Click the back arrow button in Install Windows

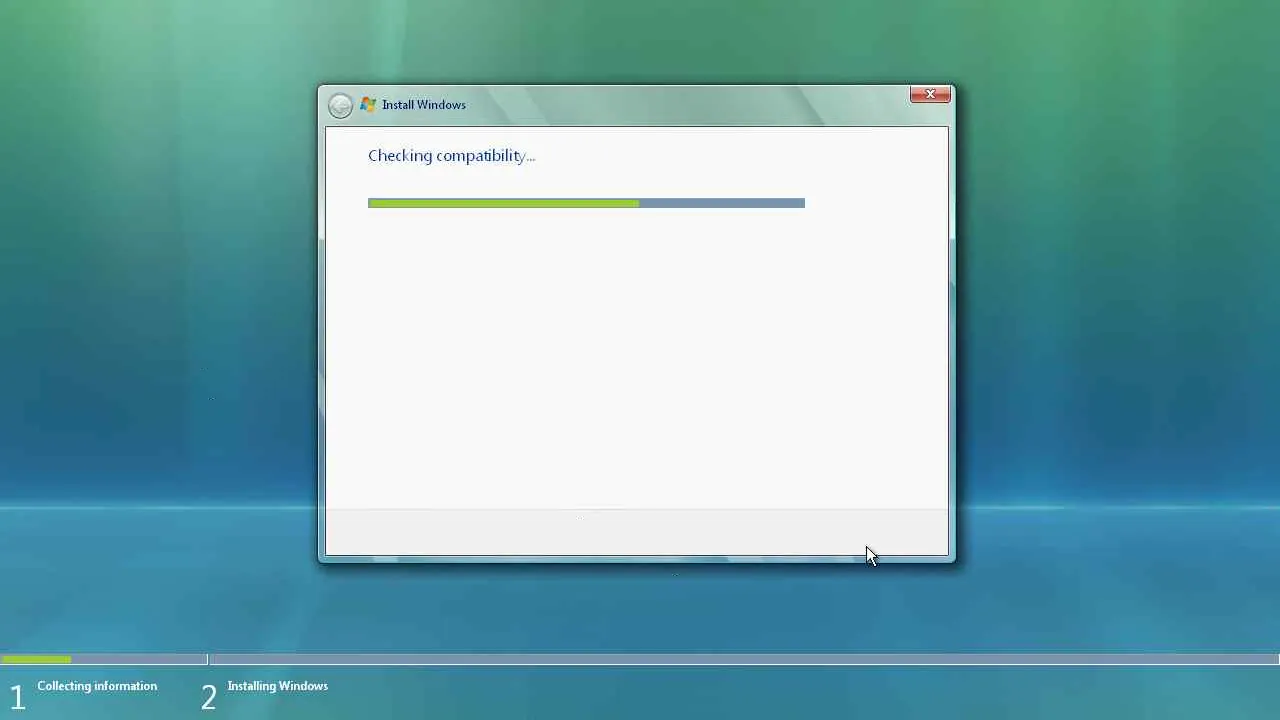340,105
